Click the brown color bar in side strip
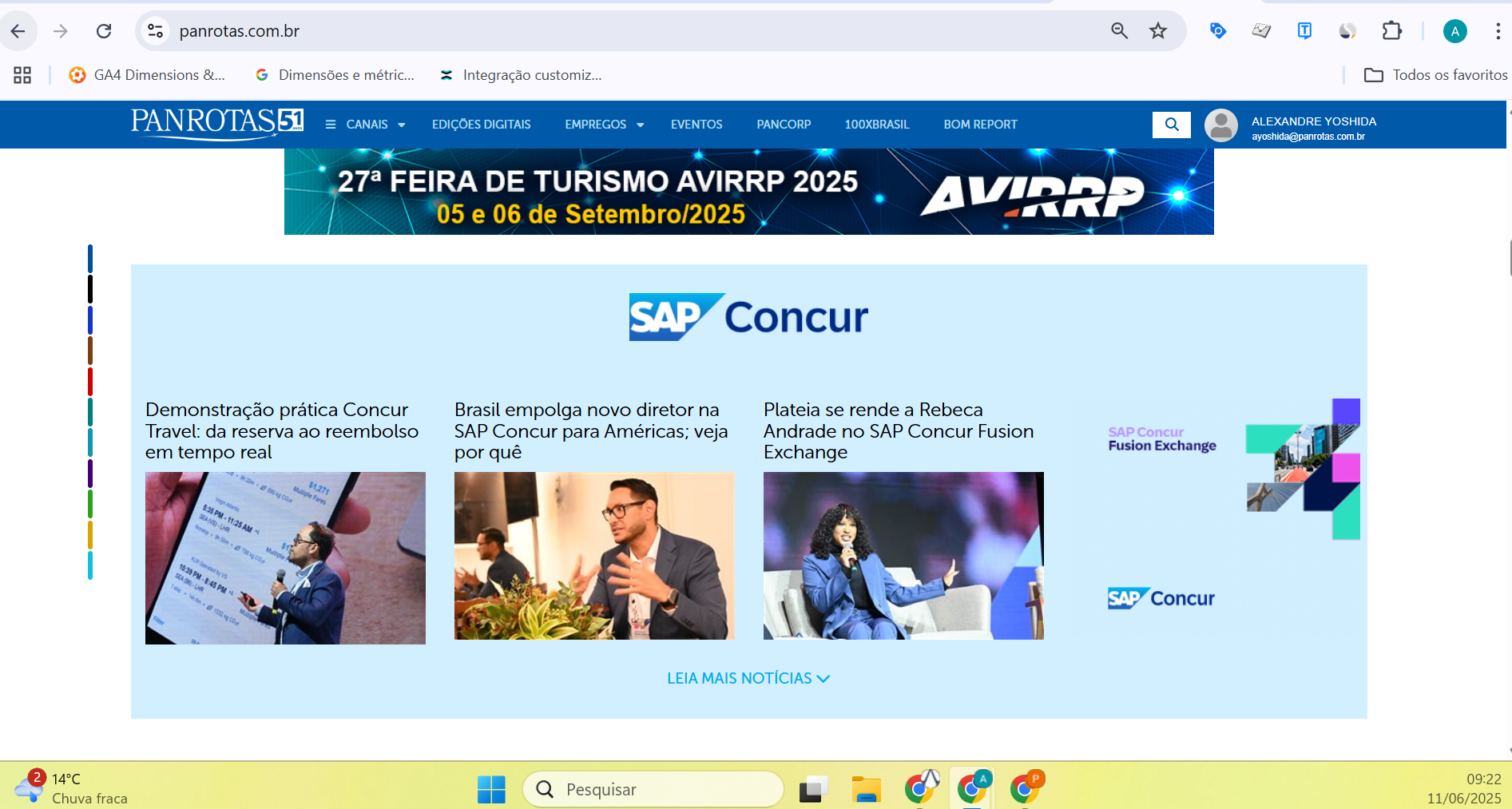1512x809 pixels. (x=90, y=351)
